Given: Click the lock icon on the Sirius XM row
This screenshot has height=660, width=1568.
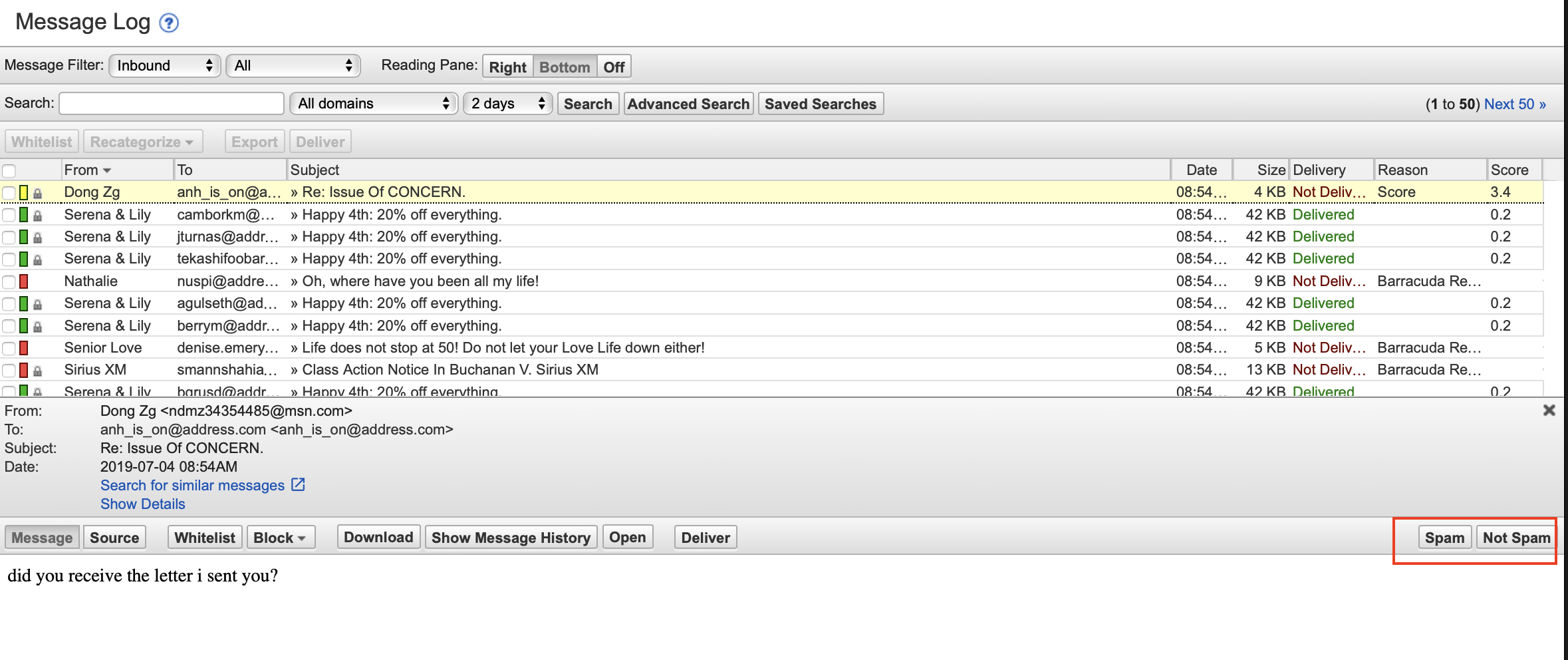Looking at the screenshot, I should pos(38,371).
